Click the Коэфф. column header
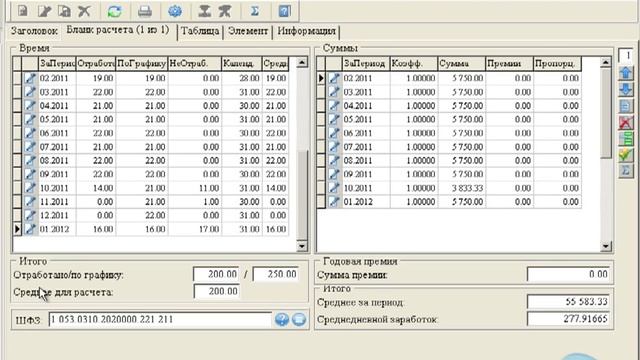The image size is (640, 360). click(x=414, y=64)
